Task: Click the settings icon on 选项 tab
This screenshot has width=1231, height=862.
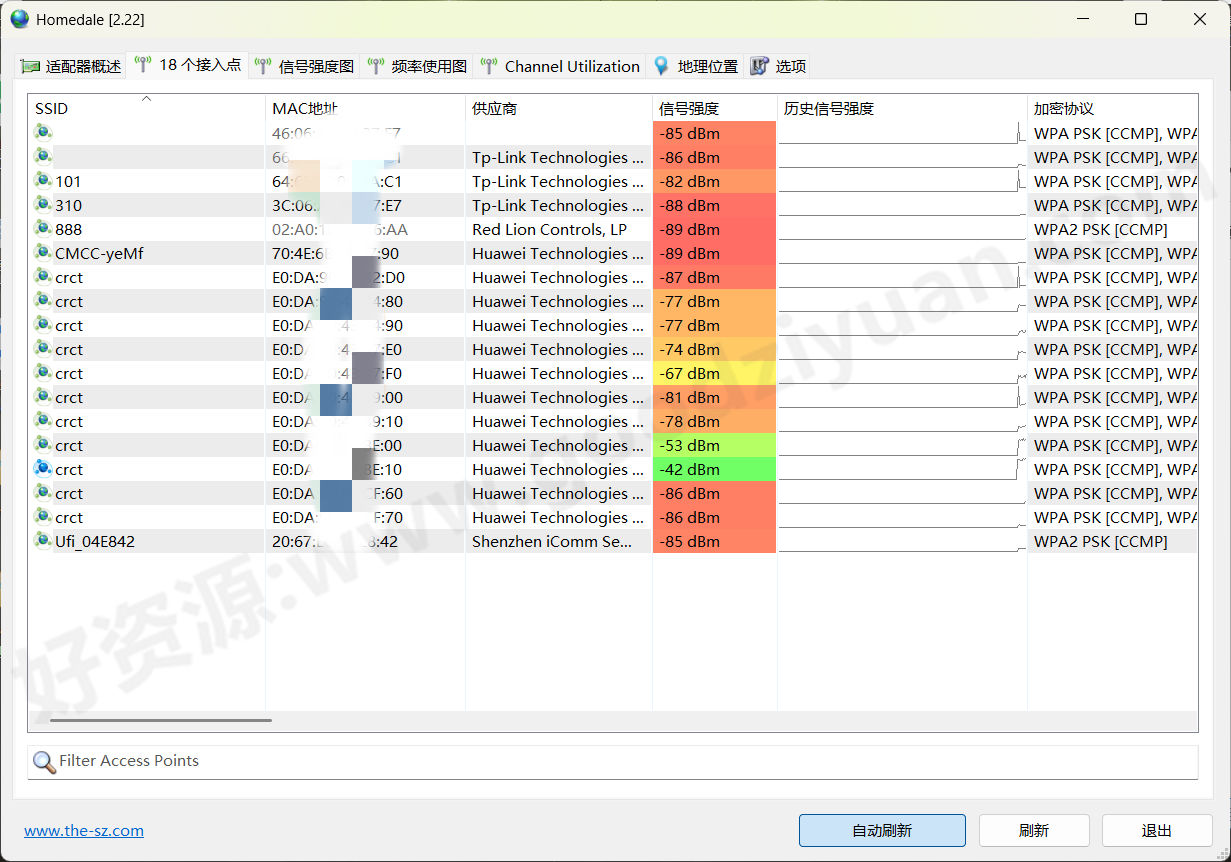Action: point(757,66)
